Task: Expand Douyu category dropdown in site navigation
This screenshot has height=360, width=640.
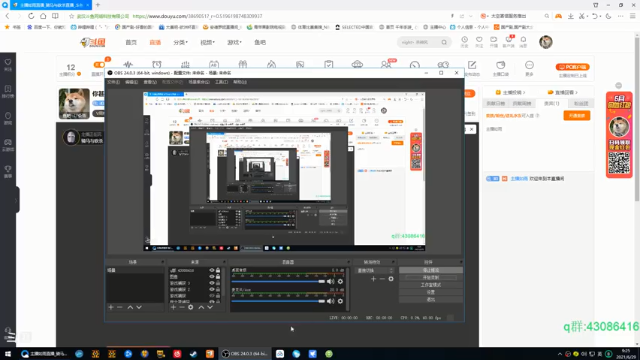Action: [180, 42]
